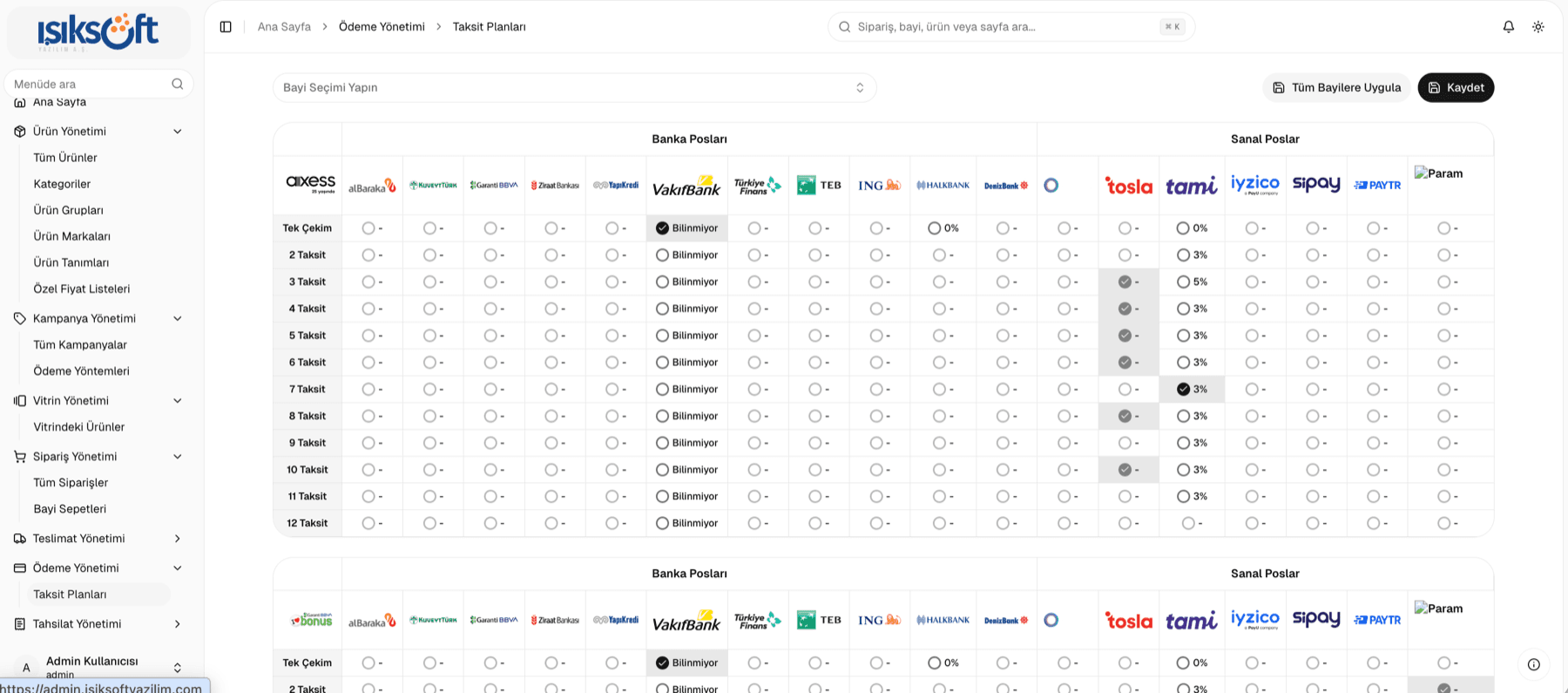
Task: Click the ışıksoft logo in the sidebar
Action: [98, 32]
